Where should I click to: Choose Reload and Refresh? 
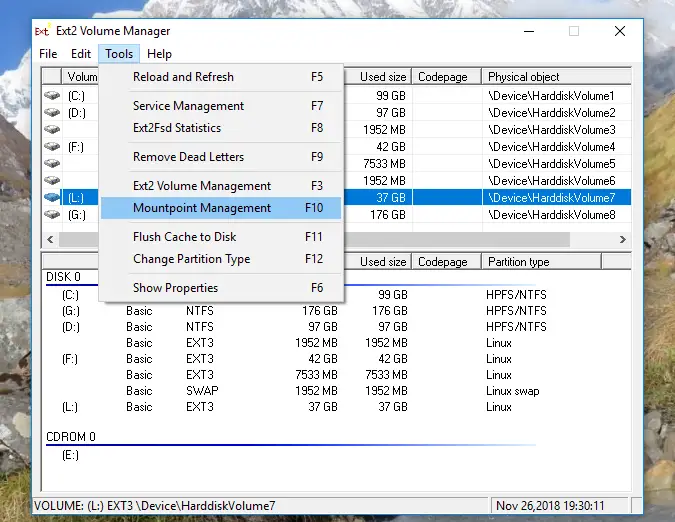(x=221, y=77)
